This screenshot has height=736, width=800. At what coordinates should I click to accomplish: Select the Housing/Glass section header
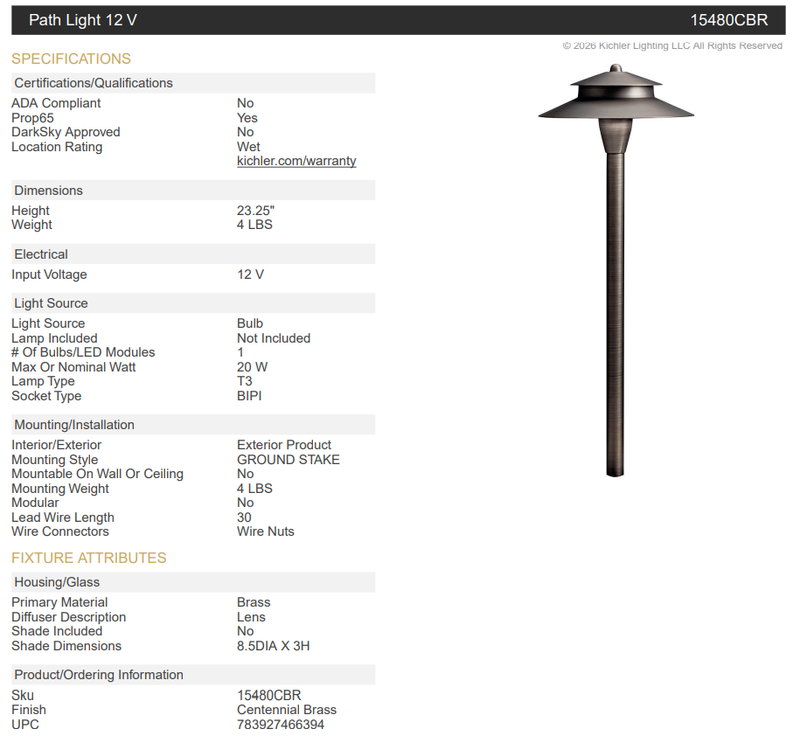193,582
